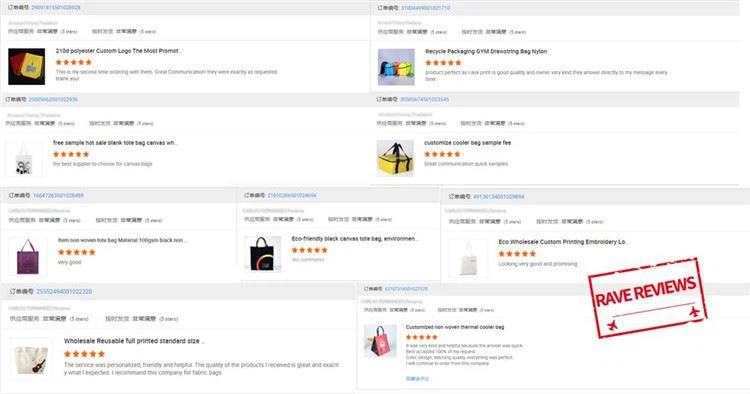Click the blue link under thermal cooler bag review
750x394 pixels.
[417, 379]
